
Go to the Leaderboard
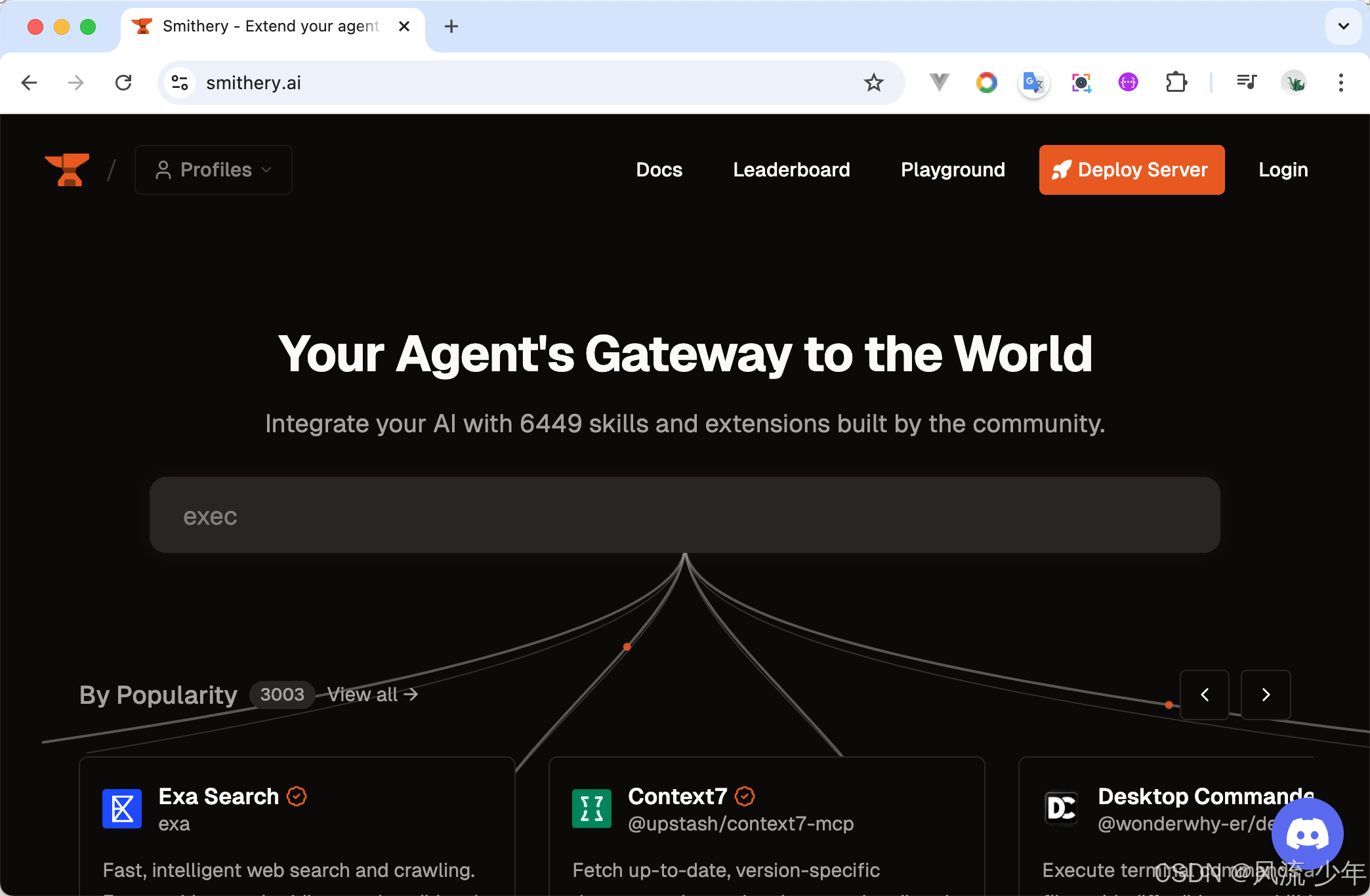791,170
